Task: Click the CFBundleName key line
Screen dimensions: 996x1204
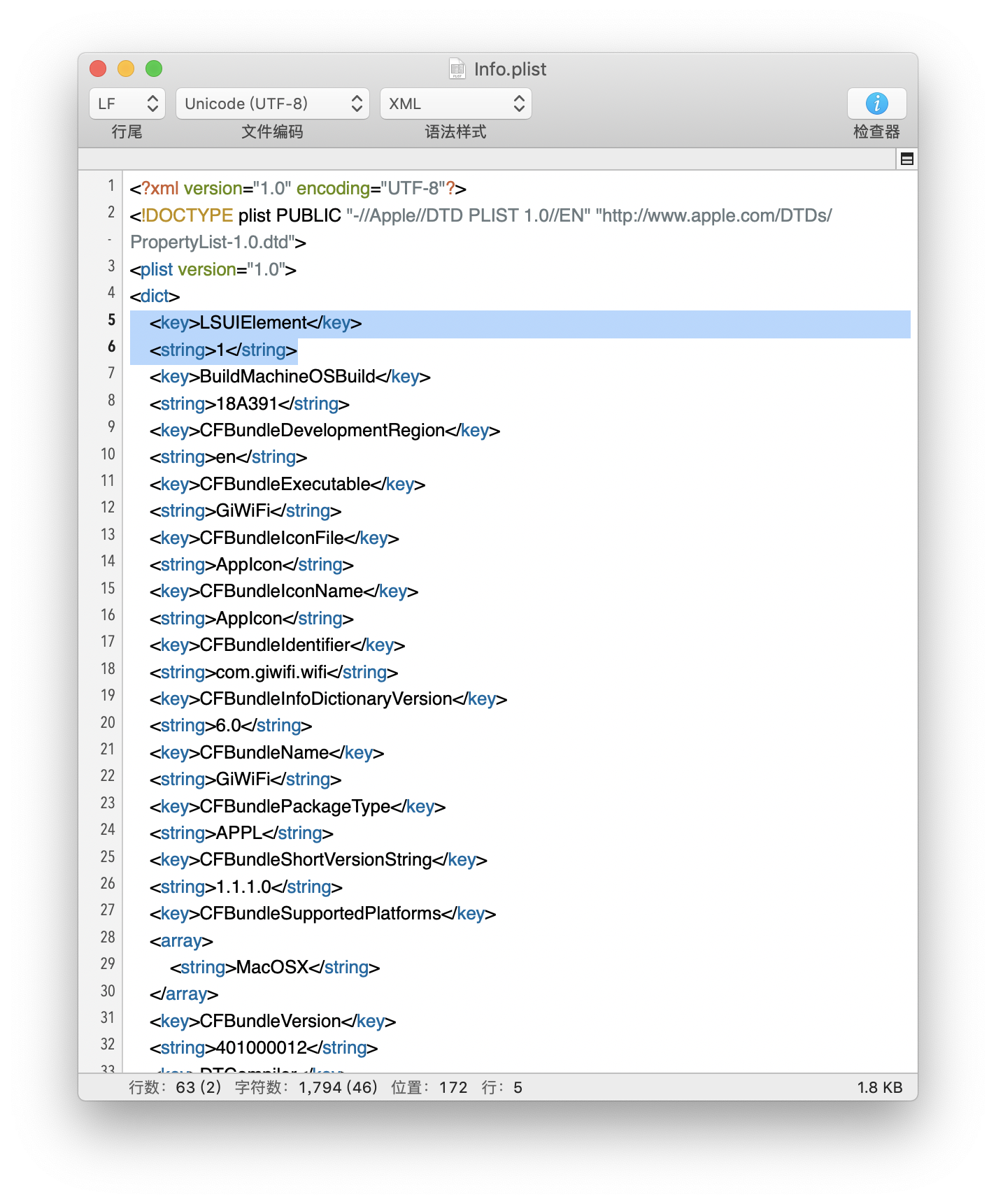Action: 266,753
